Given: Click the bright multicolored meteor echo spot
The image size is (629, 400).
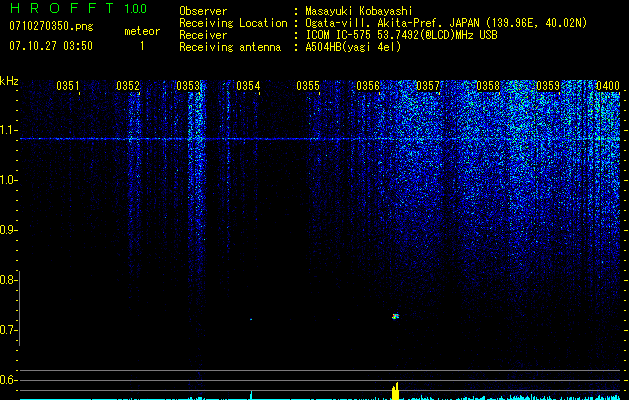Looking at the screenshot, I should click(396, 317).
